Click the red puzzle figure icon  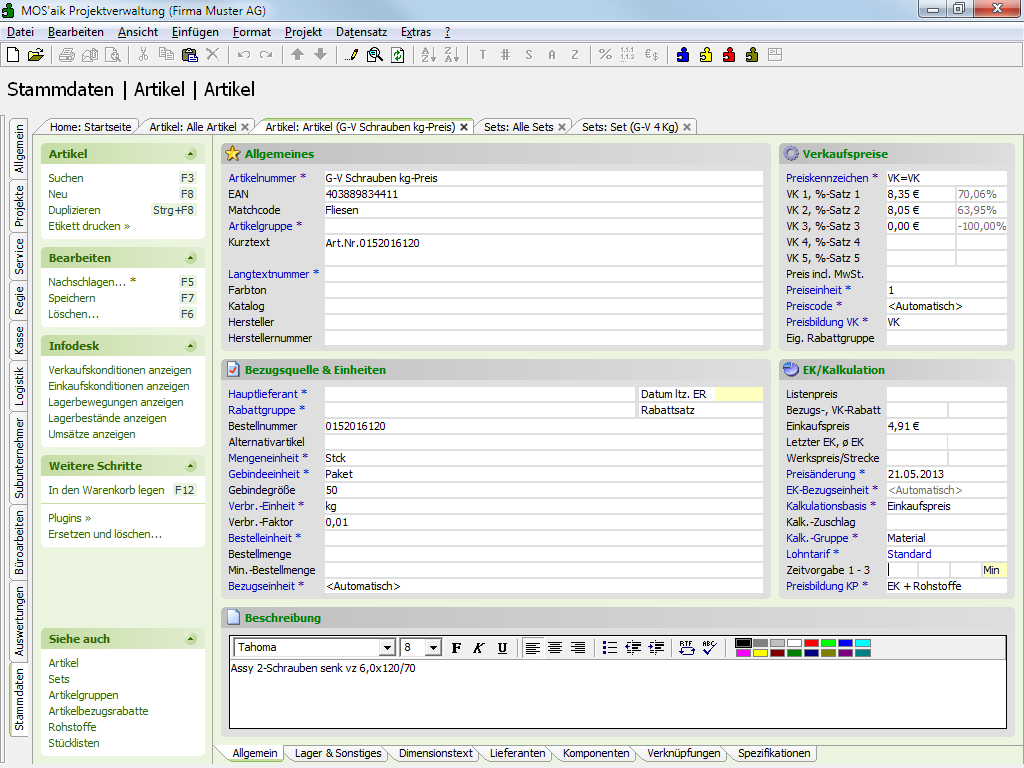(x=729, y=55)
